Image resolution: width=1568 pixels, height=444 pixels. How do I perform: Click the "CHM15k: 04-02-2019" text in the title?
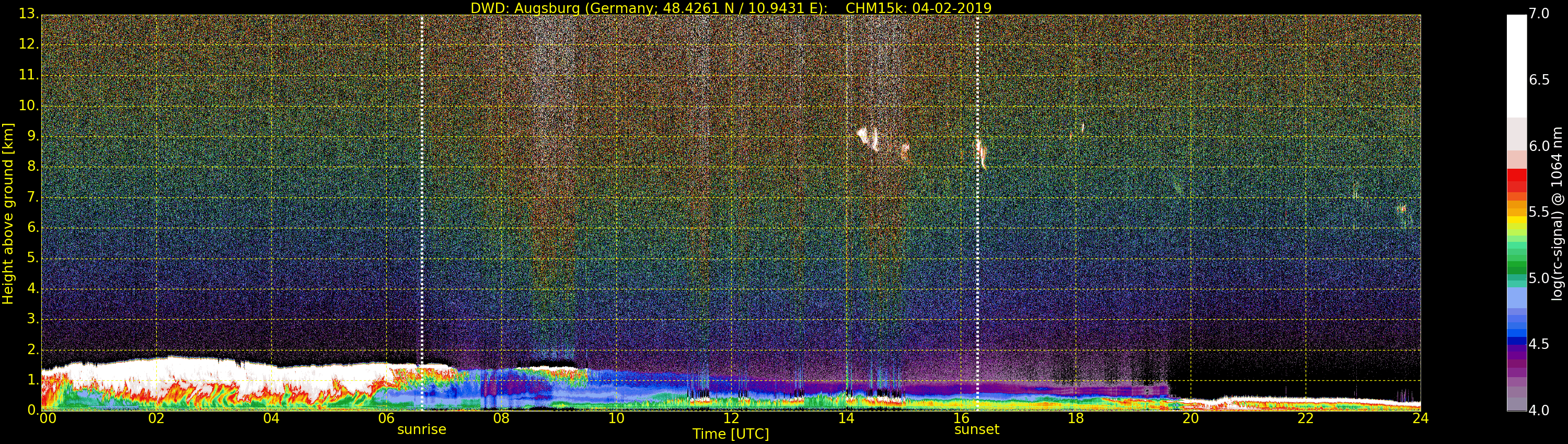[918, 8]
